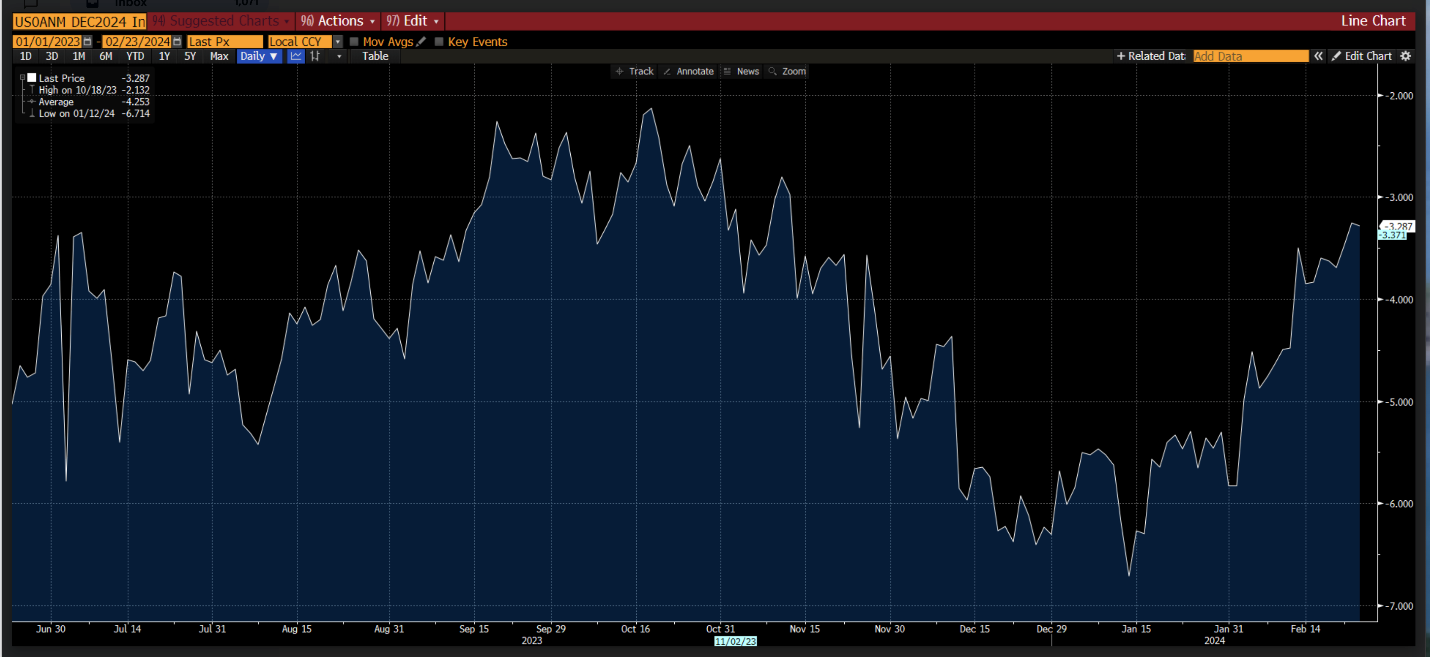The image size is (1430, 657).
Task: Select the 1Y range tab
Action: tap(165, 56)
